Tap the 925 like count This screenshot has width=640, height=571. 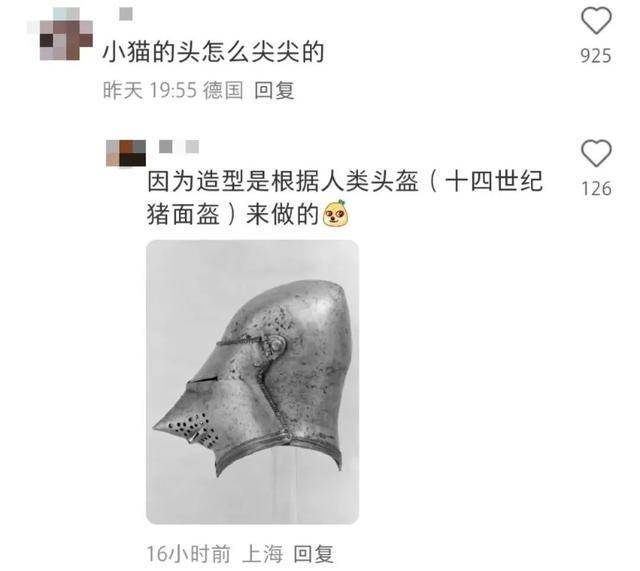coord(596,56)
